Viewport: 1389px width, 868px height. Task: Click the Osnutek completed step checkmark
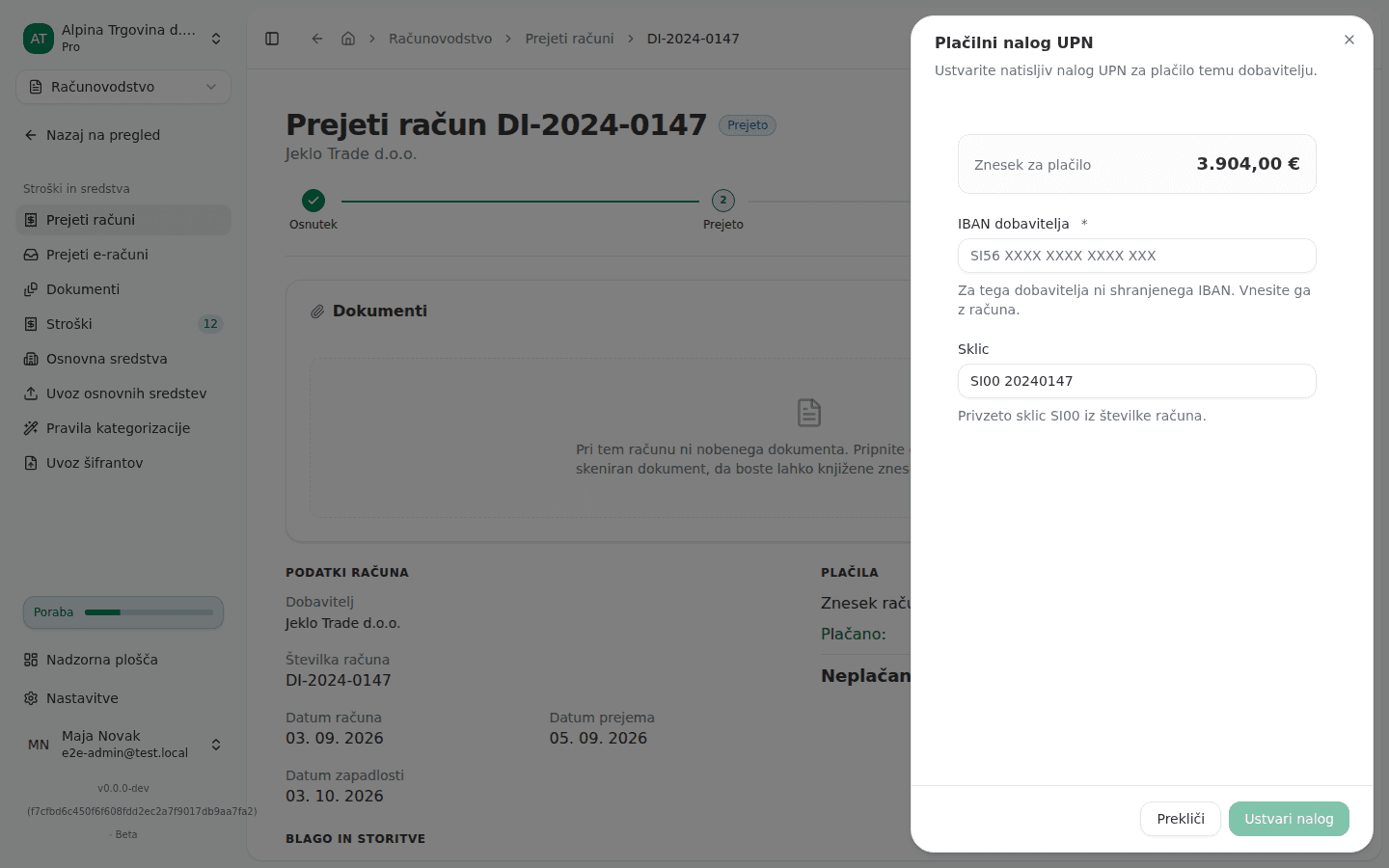tap(313, 201)
